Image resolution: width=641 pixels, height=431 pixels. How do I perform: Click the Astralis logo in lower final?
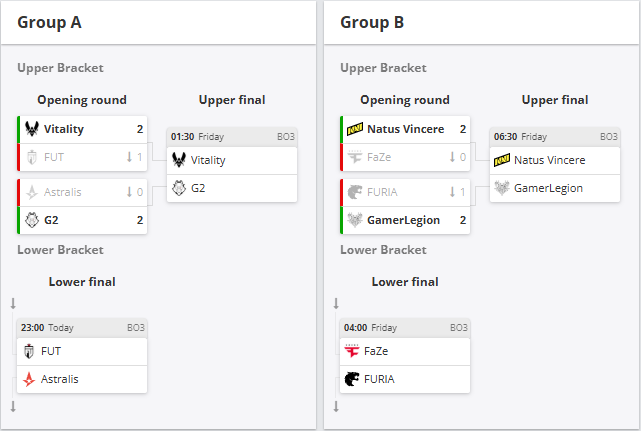29,379
